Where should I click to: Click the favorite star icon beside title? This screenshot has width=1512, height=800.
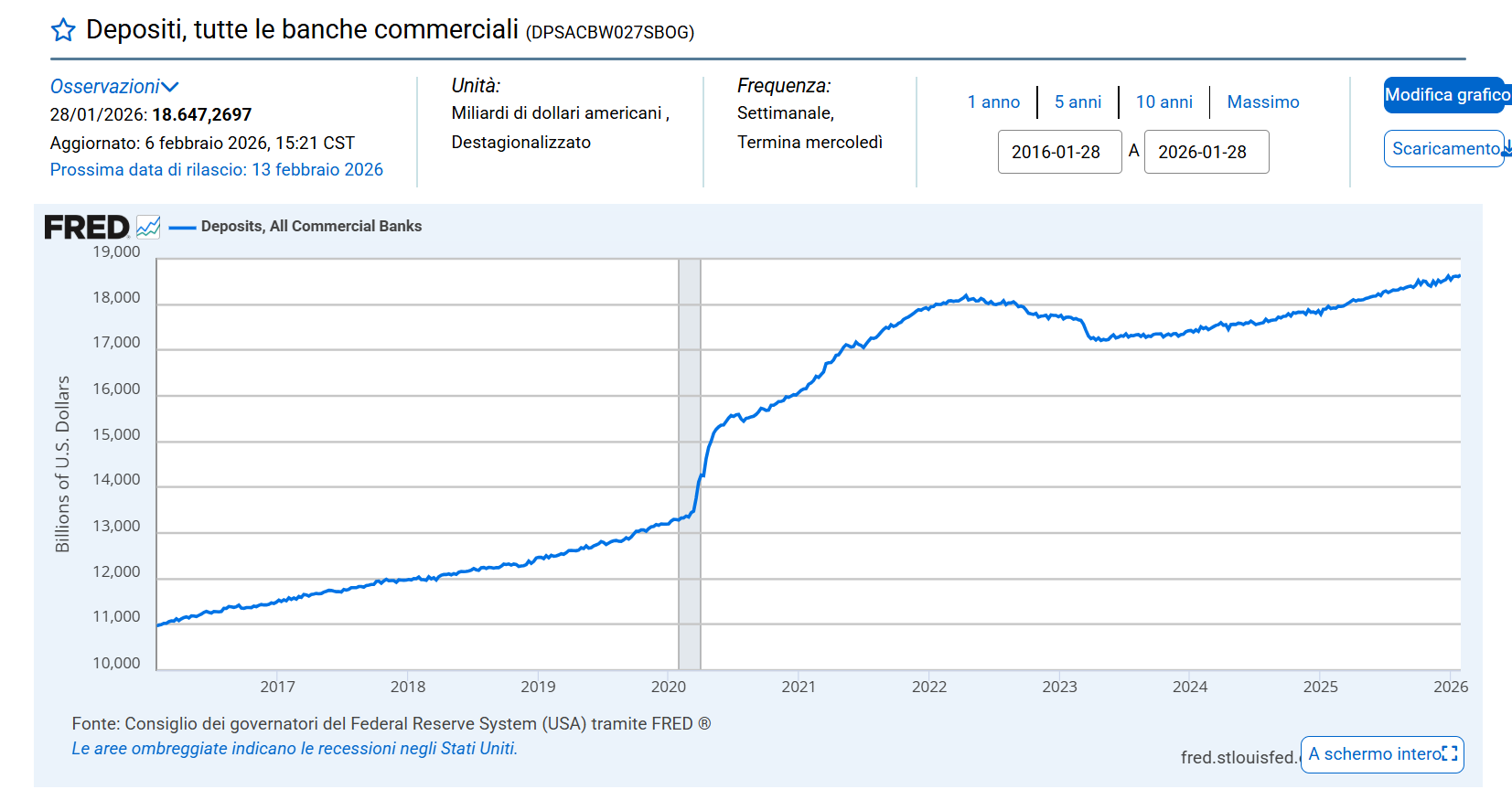click(63, 31)
